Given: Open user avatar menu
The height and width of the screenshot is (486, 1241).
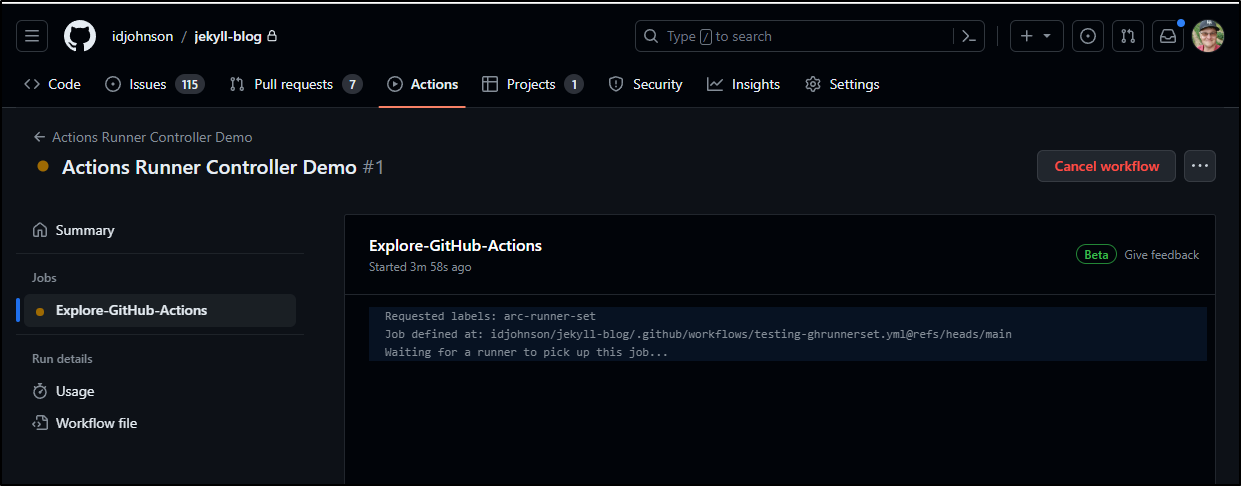Looking at the screenshot, I should click(1208, 36).
